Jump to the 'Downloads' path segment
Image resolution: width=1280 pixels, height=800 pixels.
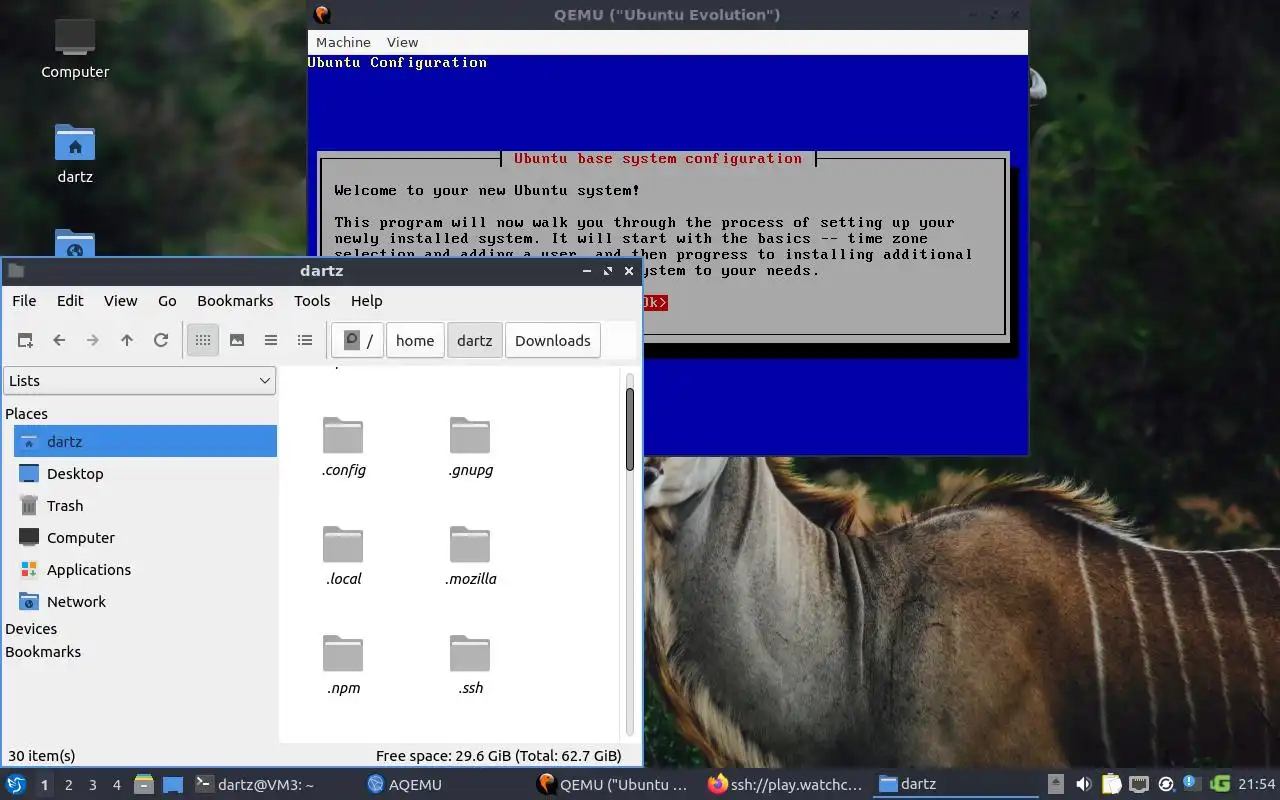(x=553, y=340)
